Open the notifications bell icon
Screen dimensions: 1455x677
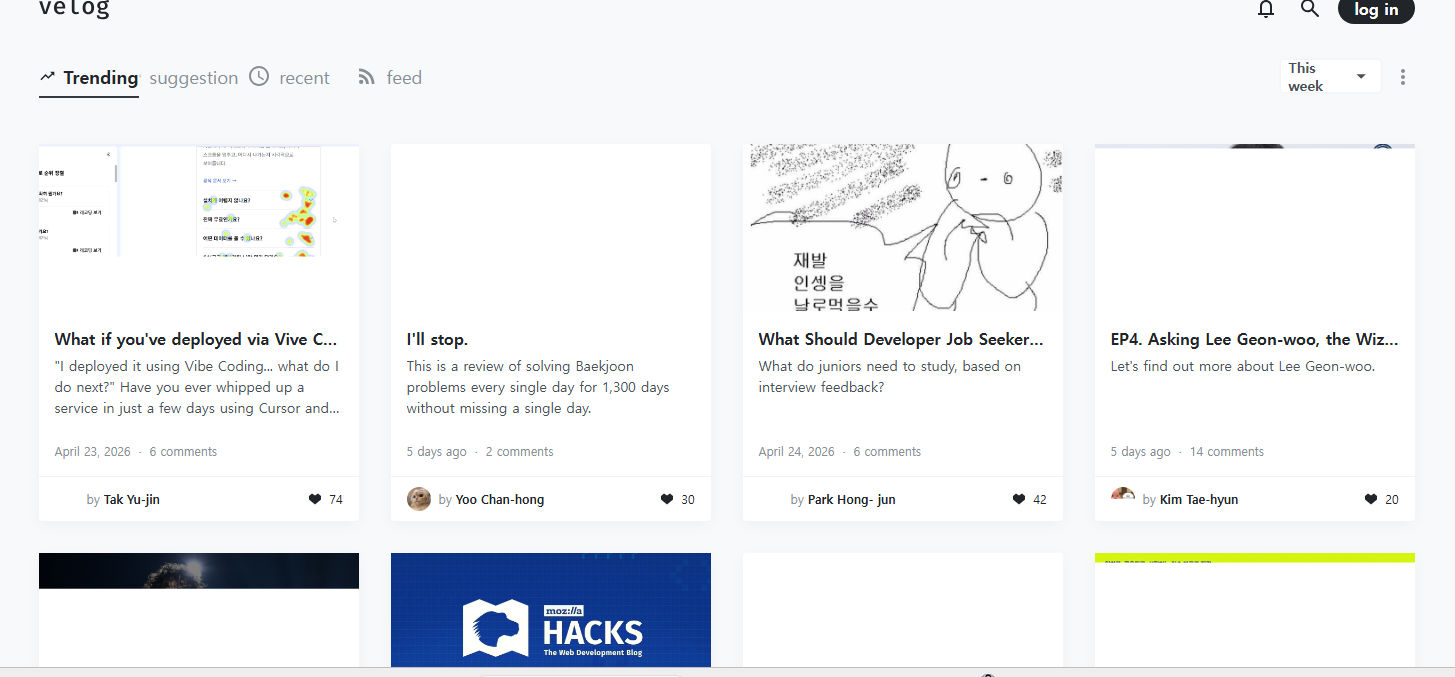(1266, 9)
